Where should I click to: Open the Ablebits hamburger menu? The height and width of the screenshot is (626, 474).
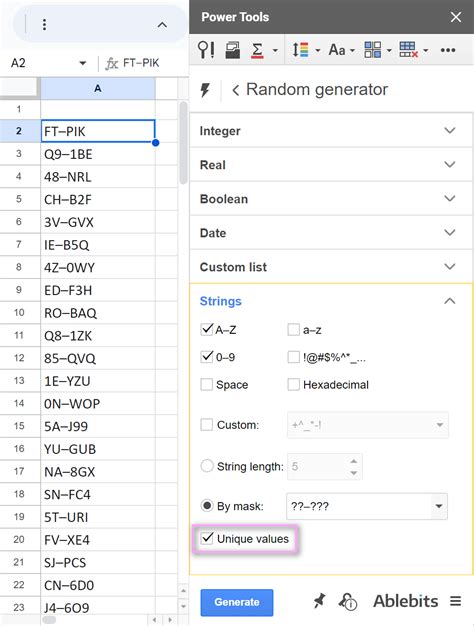456,601
